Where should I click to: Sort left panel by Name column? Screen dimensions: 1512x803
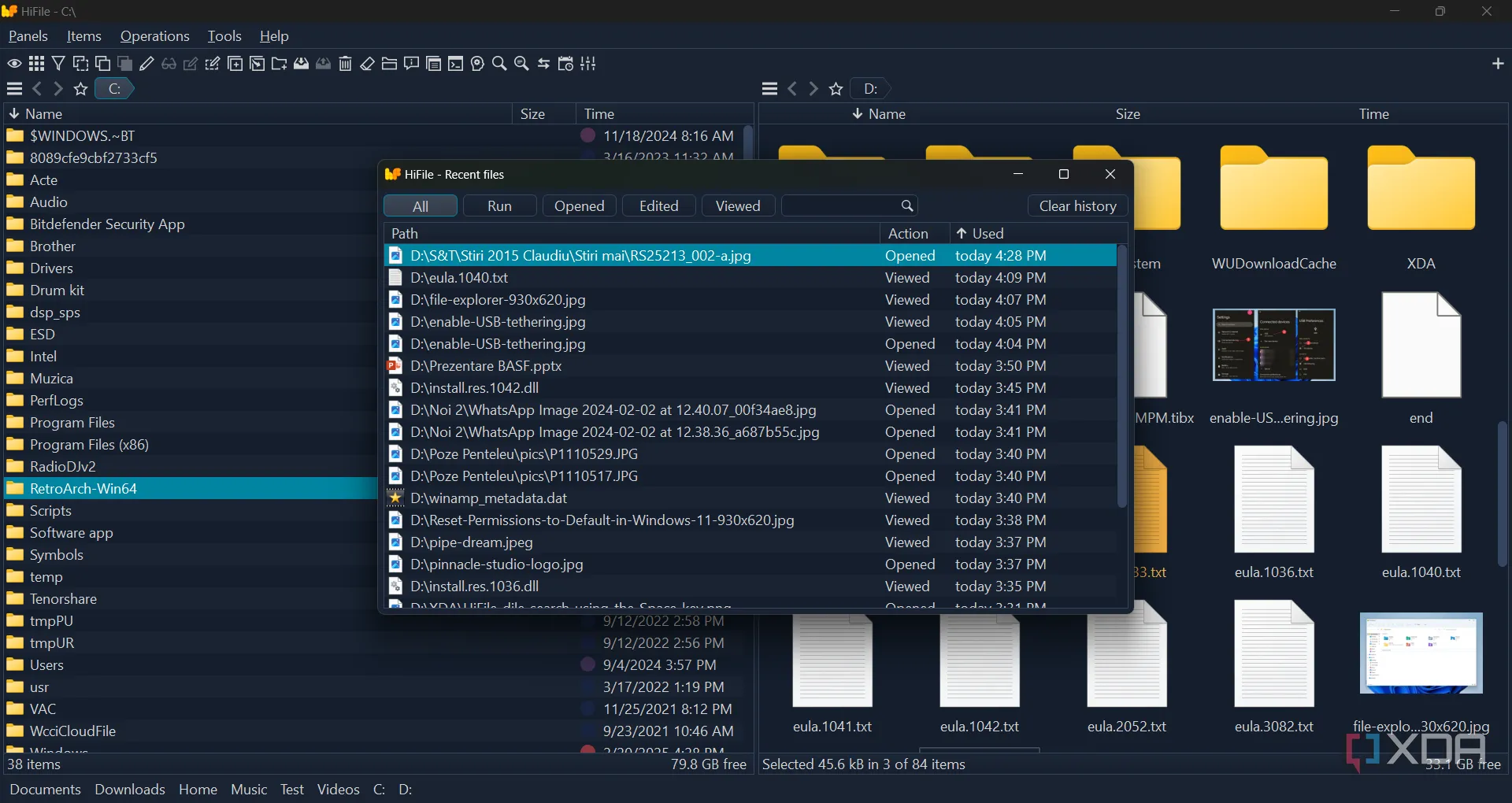(x=258, y=114)
